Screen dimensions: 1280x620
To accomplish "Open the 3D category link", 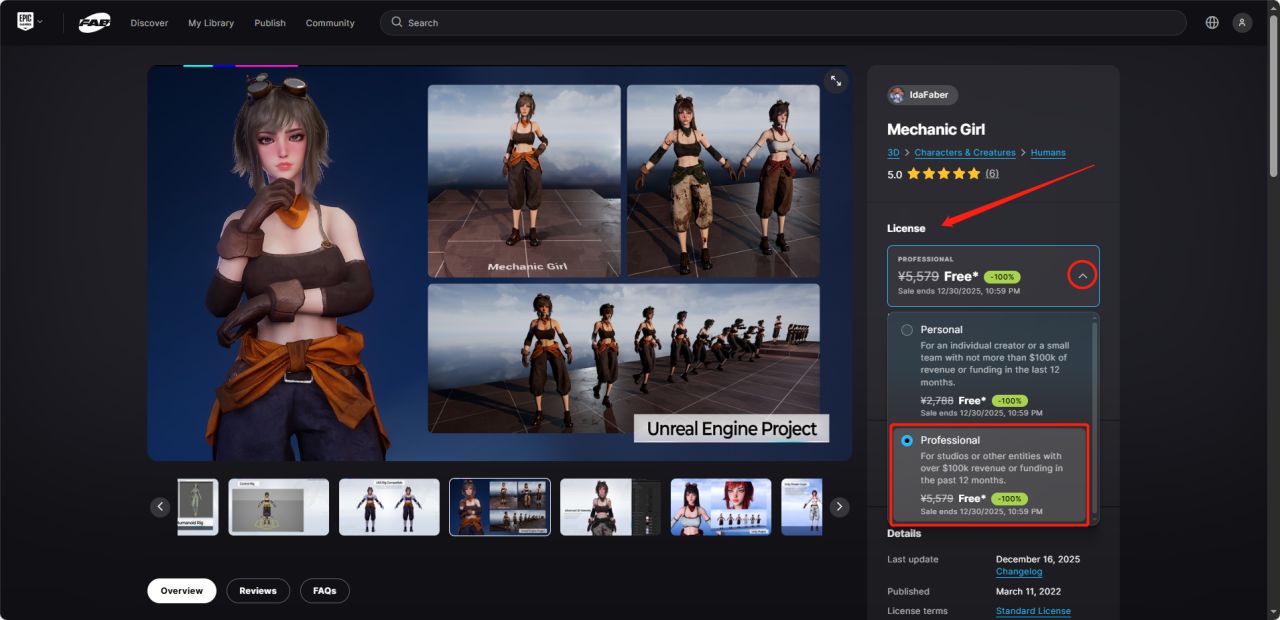I will pos(893,153).
